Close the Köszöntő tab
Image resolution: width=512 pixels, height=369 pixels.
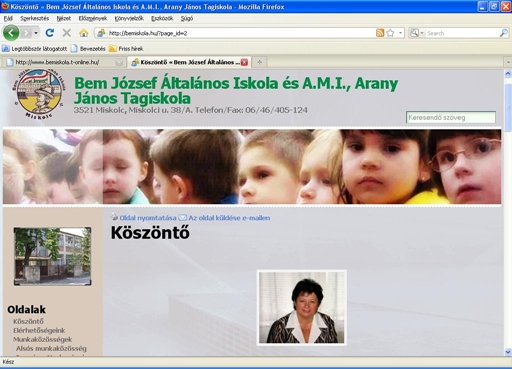tap(244, 62)
